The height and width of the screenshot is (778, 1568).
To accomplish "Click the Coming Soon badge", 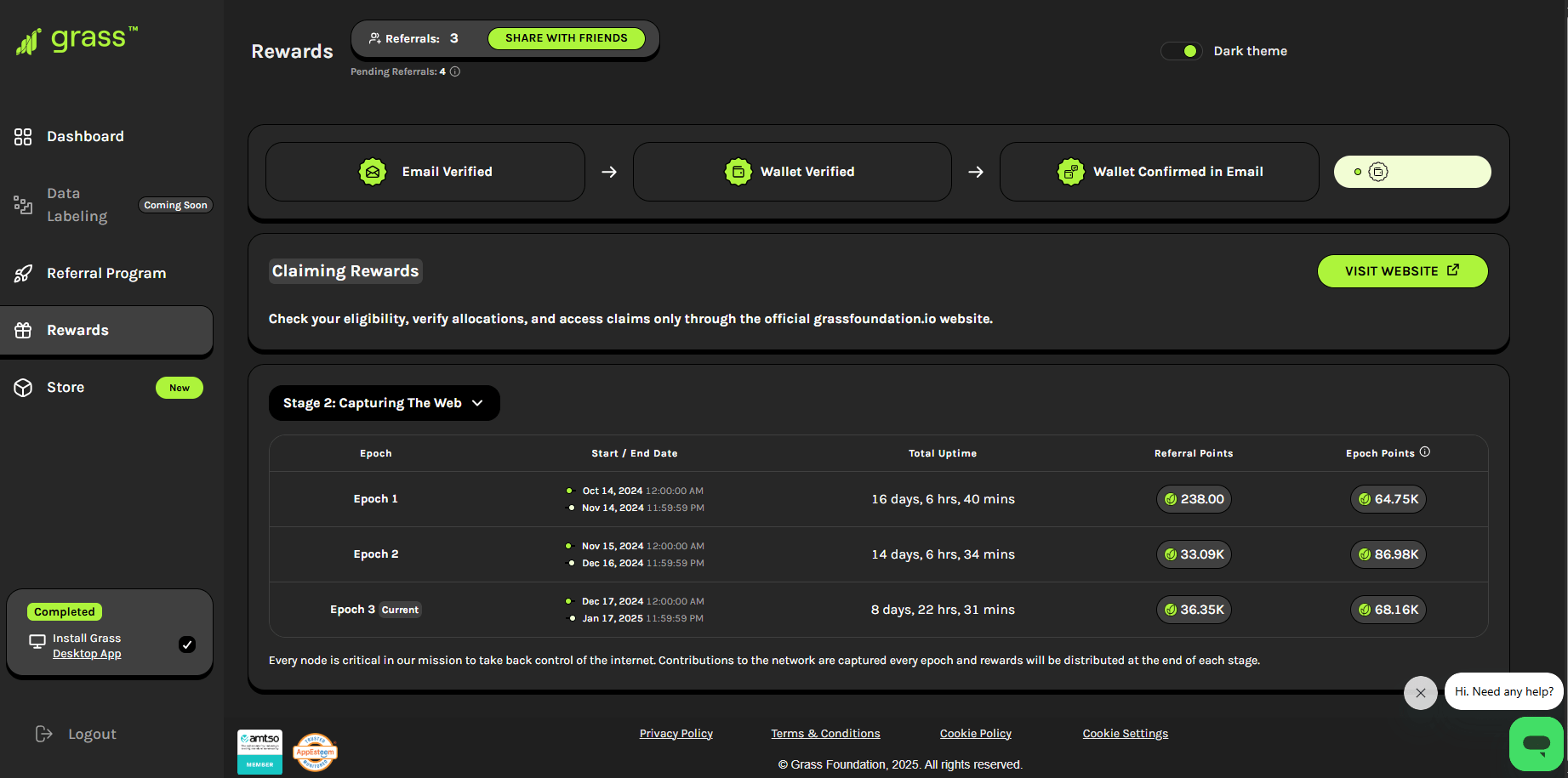I will [175, 205].
